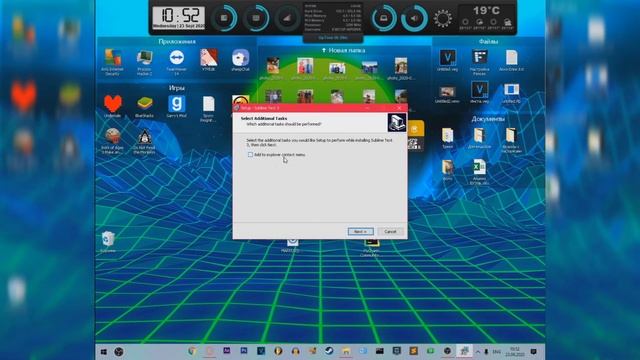Select the Do Not Feed the Monkeys icon

point(144,142)
